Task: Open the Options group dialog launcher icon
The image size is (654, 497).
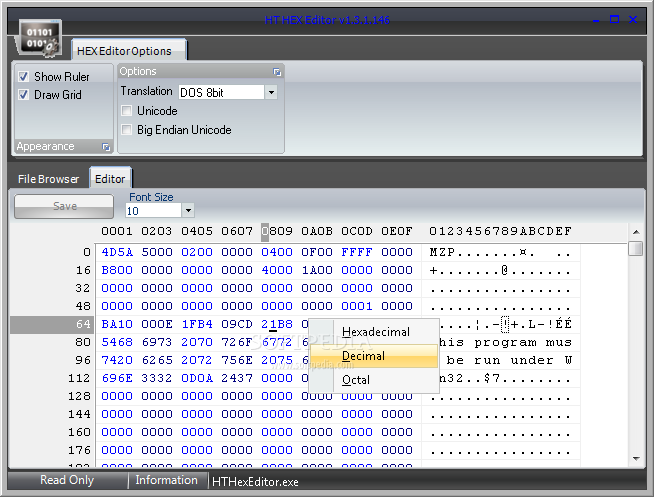Action: coord(277,72)
